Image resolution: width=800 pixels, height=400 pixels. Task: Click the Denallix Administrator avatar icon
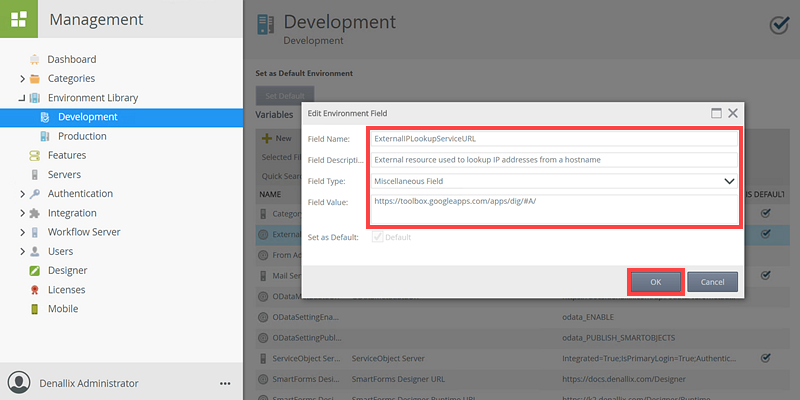click(19, 383)
